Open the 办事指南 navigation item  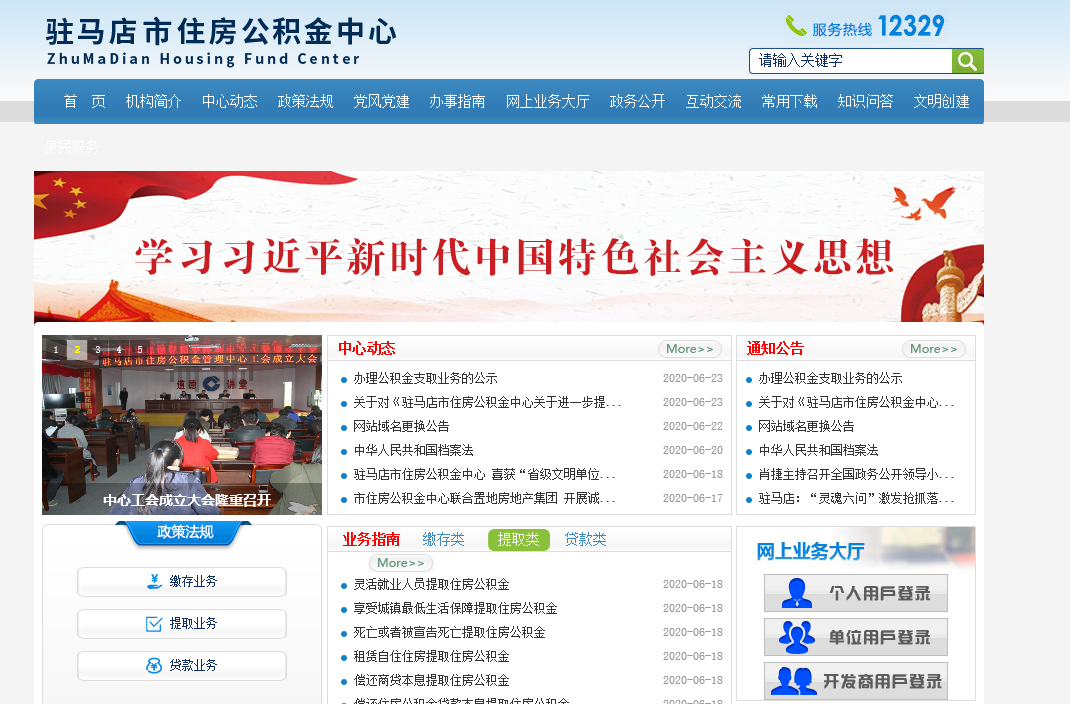click(x=457, y=102)
